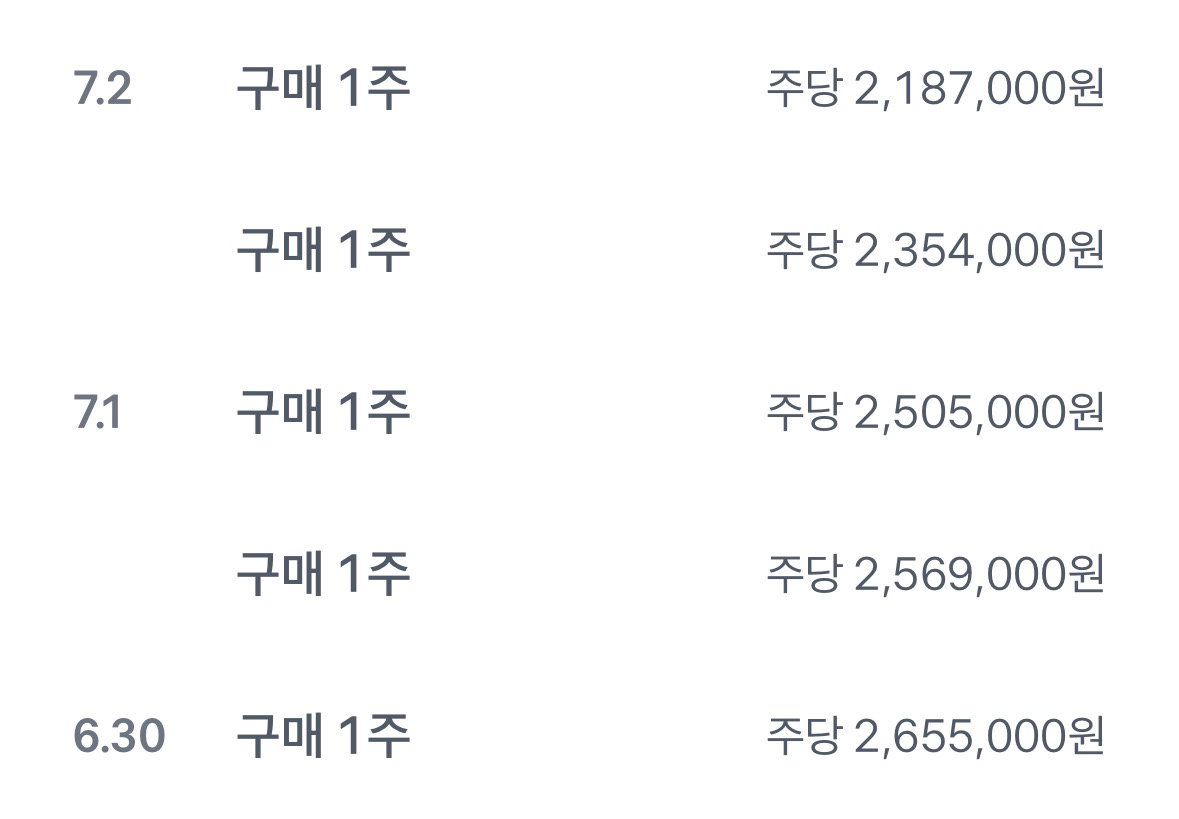Select the 7.1 date label
1179x819 pixels.
pos(97,412)
